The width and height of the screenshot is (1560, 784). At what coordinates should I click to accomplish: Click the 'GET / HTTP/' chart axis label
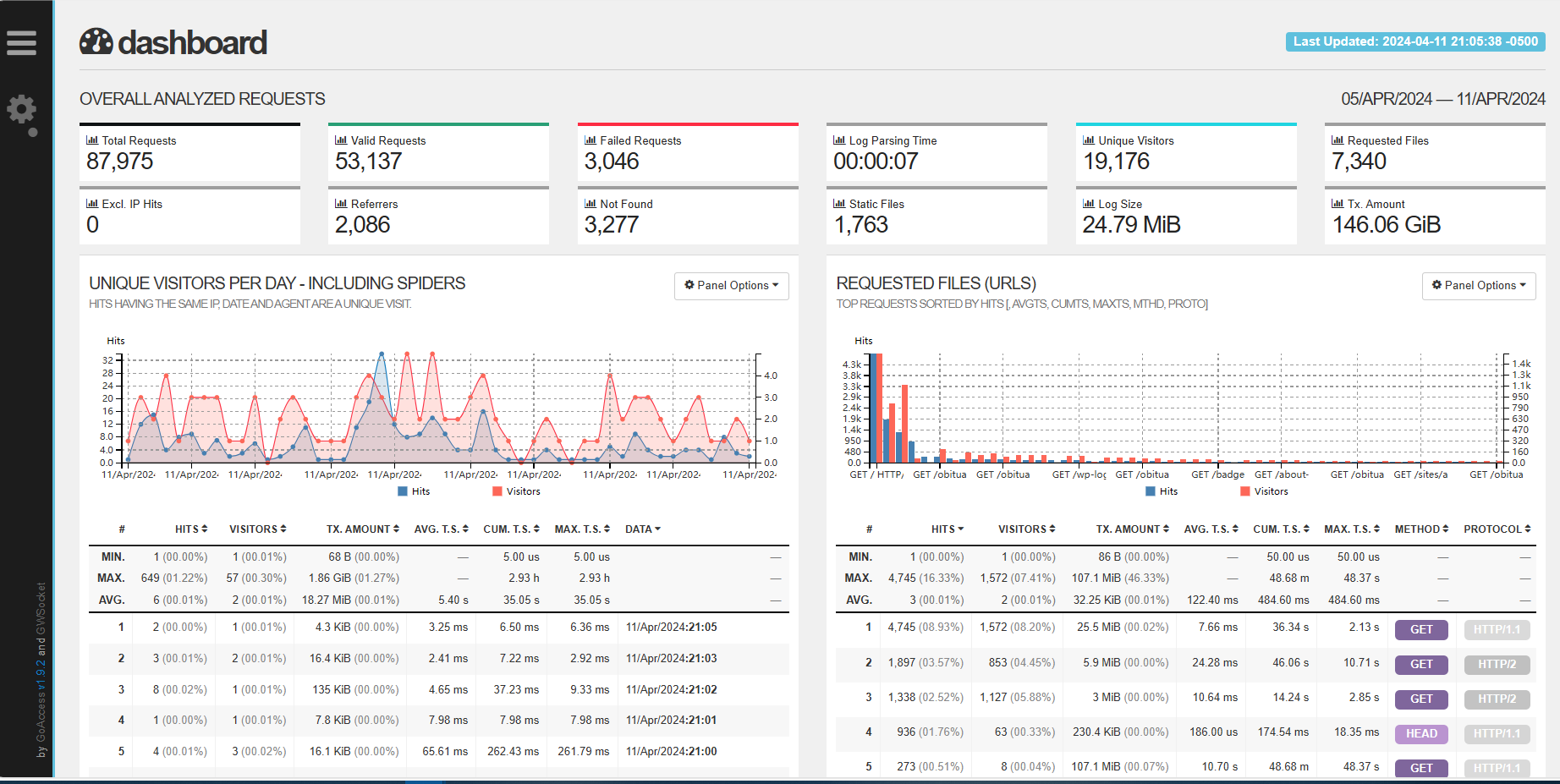tap(877, 475)
